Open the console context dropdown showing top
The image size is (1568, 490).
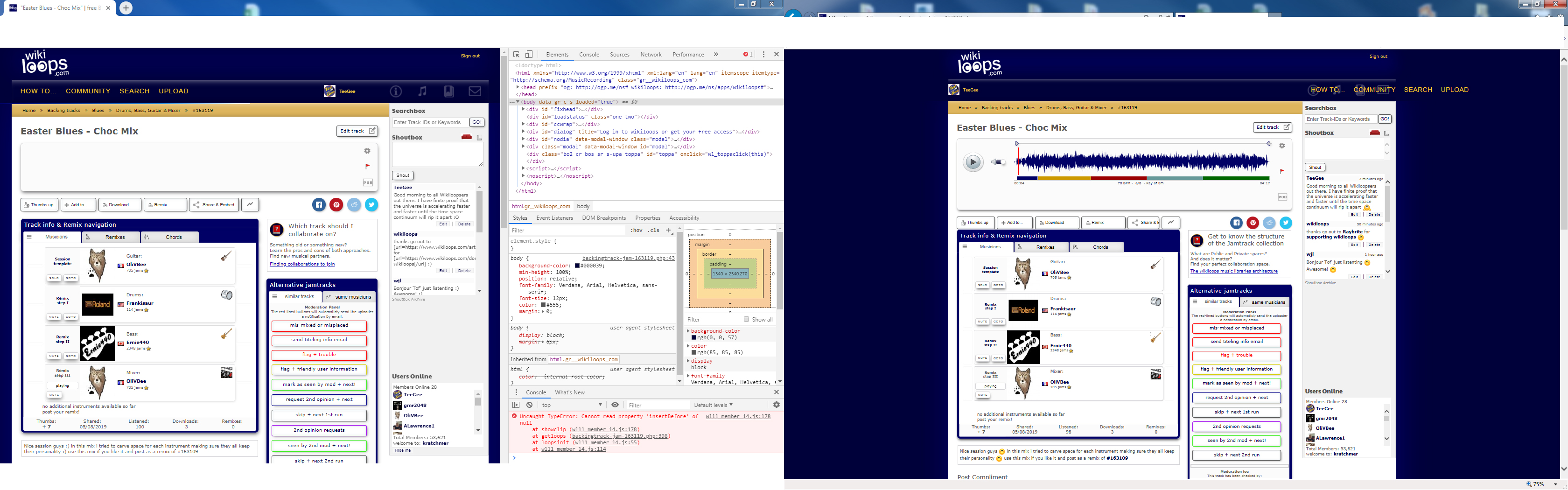pyautogui.click(x=572, y=405)
